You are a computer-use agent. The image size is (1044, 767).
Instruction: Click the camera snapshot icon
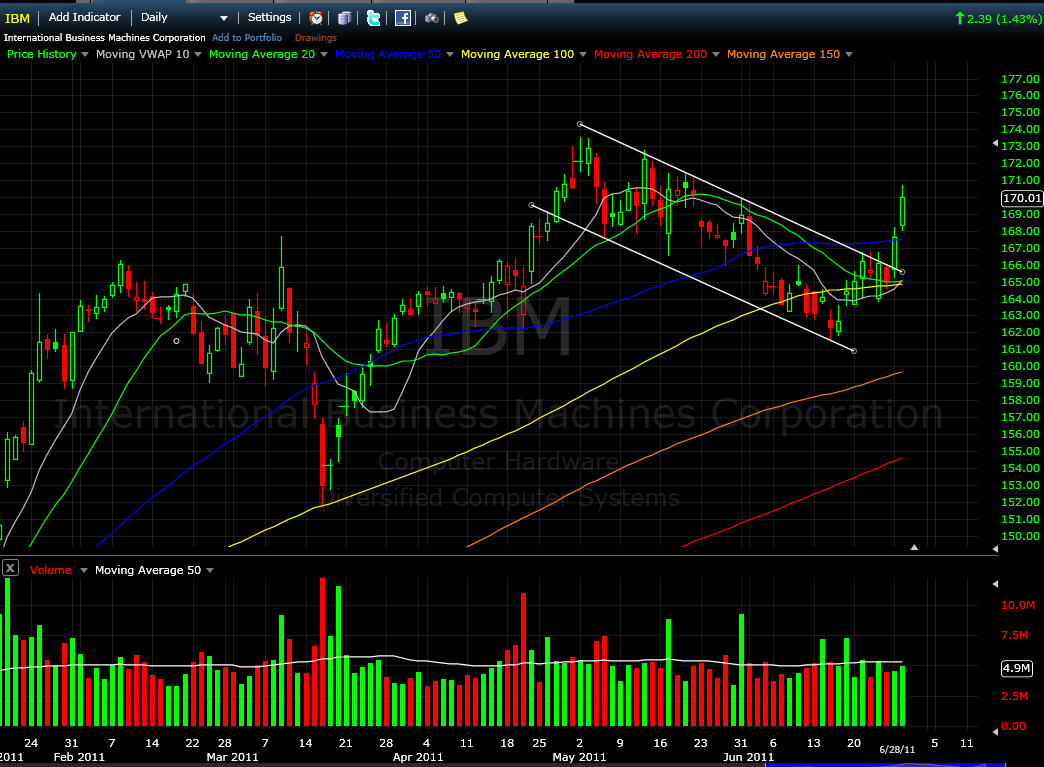click(431, 18)
